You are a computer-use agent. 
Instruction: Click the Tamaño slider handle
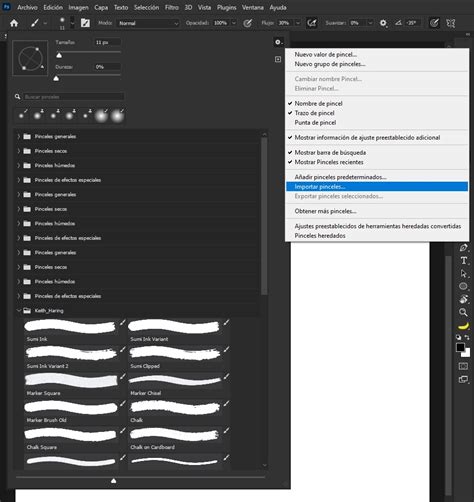pos(59,55)
